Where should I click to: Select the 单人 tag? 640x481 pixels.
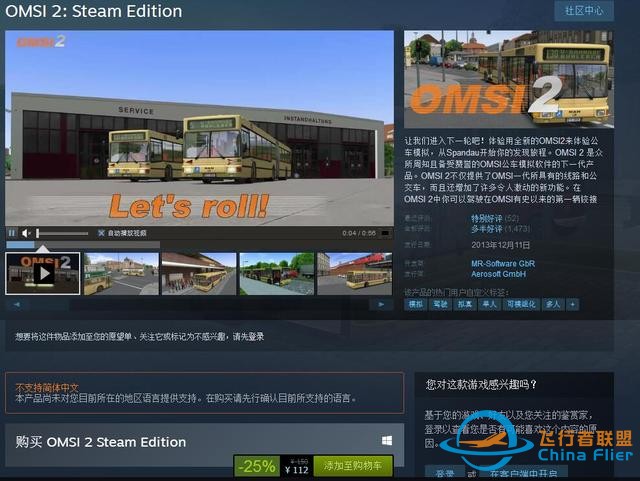click(x=489, y=305)
